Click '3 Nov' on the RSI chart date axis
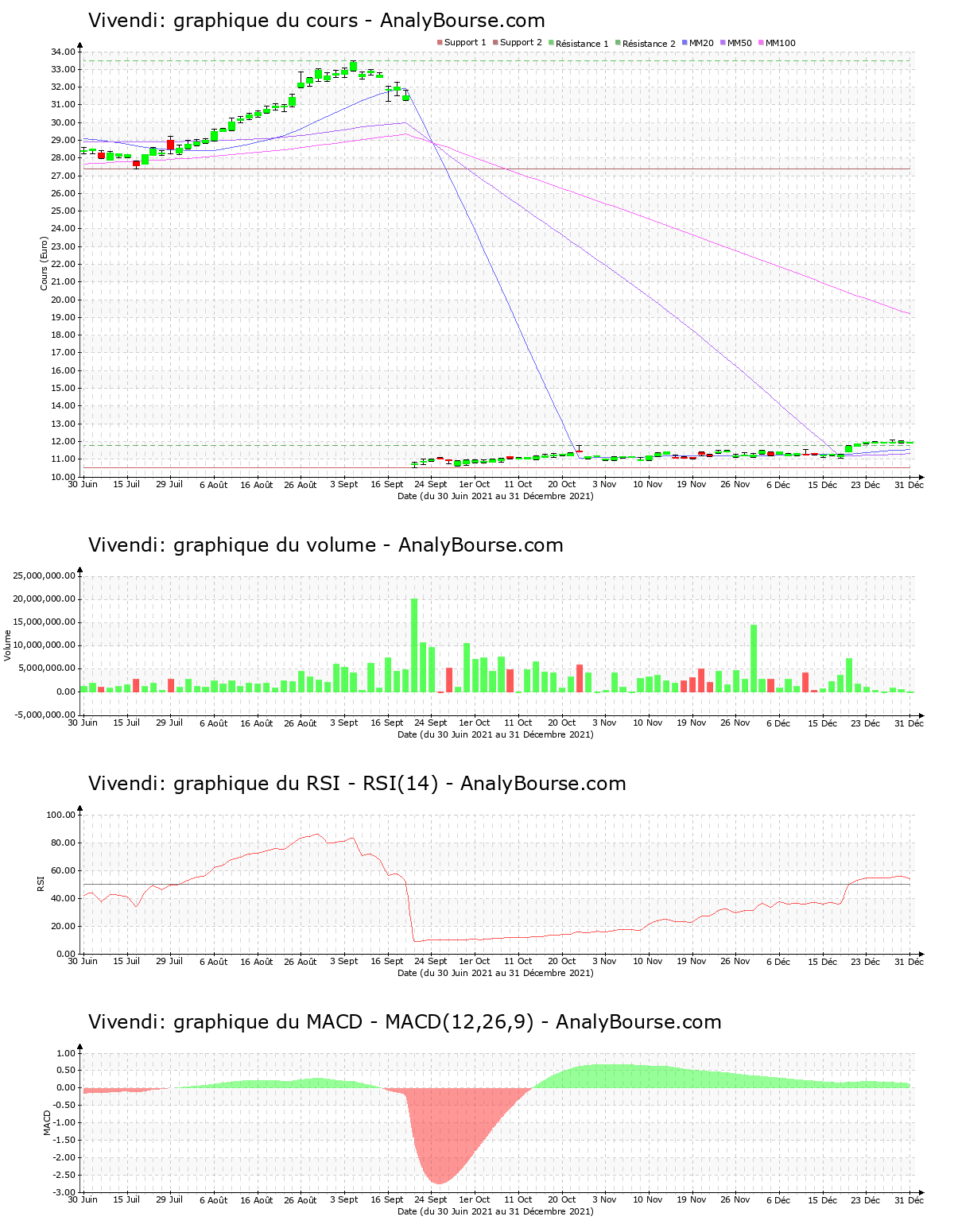954x1232 pixels. click(x=604, y=961)
